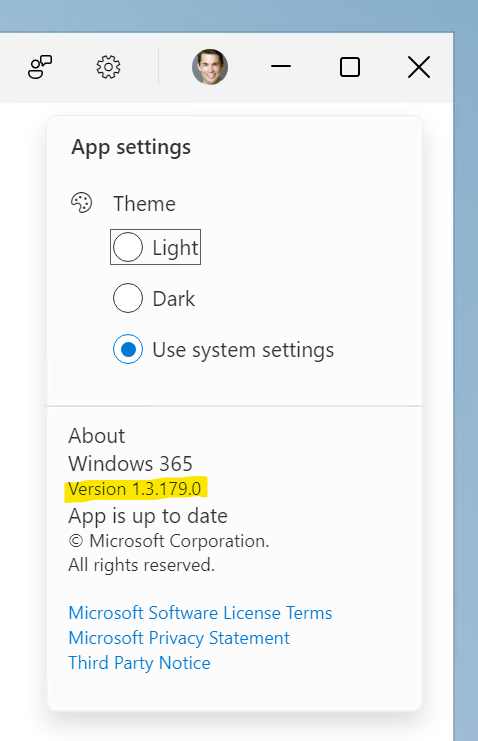Screen dimensions: 478x741
Task: Open the feedback icon in title bar
Action: [x=40, y=67]
